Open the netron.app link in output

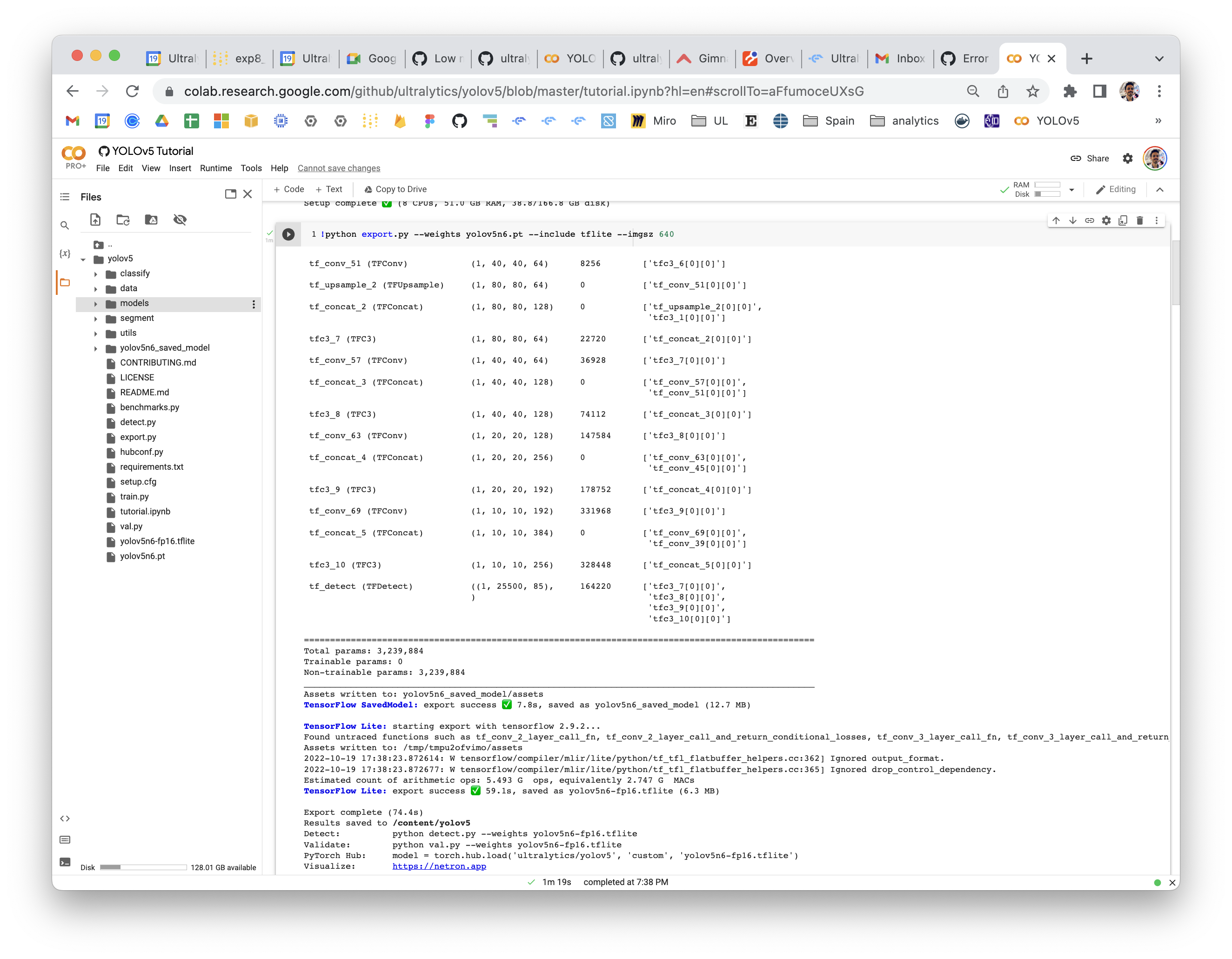pos(439,866)
